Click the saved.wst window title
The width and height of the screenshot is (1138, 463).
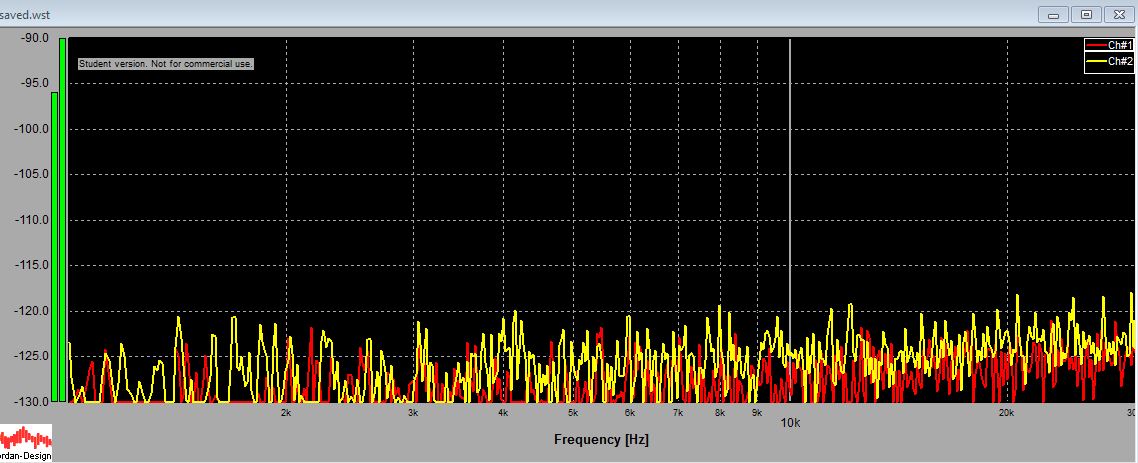25,14
